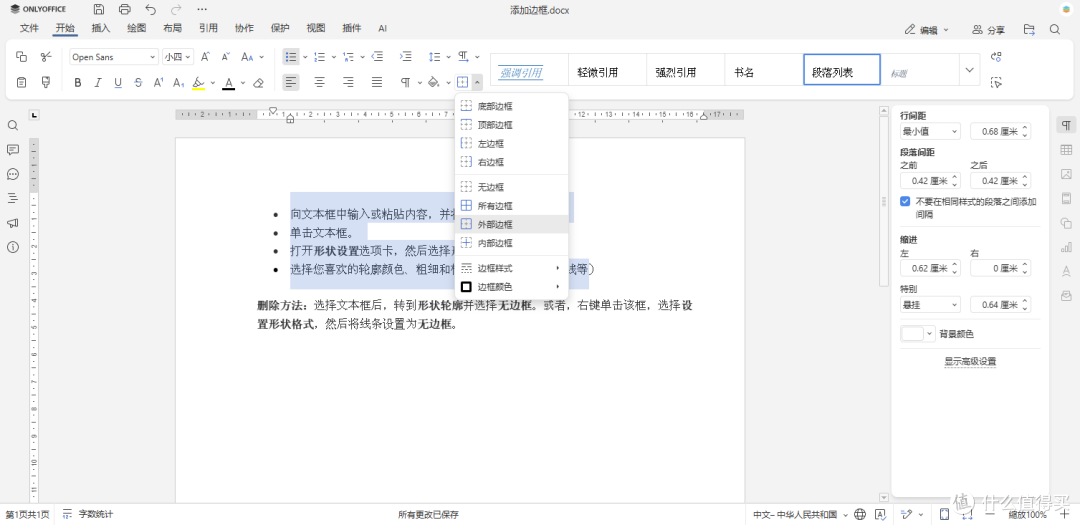This screenshot has height=525, width=1080.
Task: Increase font size with the A-up icon
Action: pyautogui.click(x=205, y=56)
